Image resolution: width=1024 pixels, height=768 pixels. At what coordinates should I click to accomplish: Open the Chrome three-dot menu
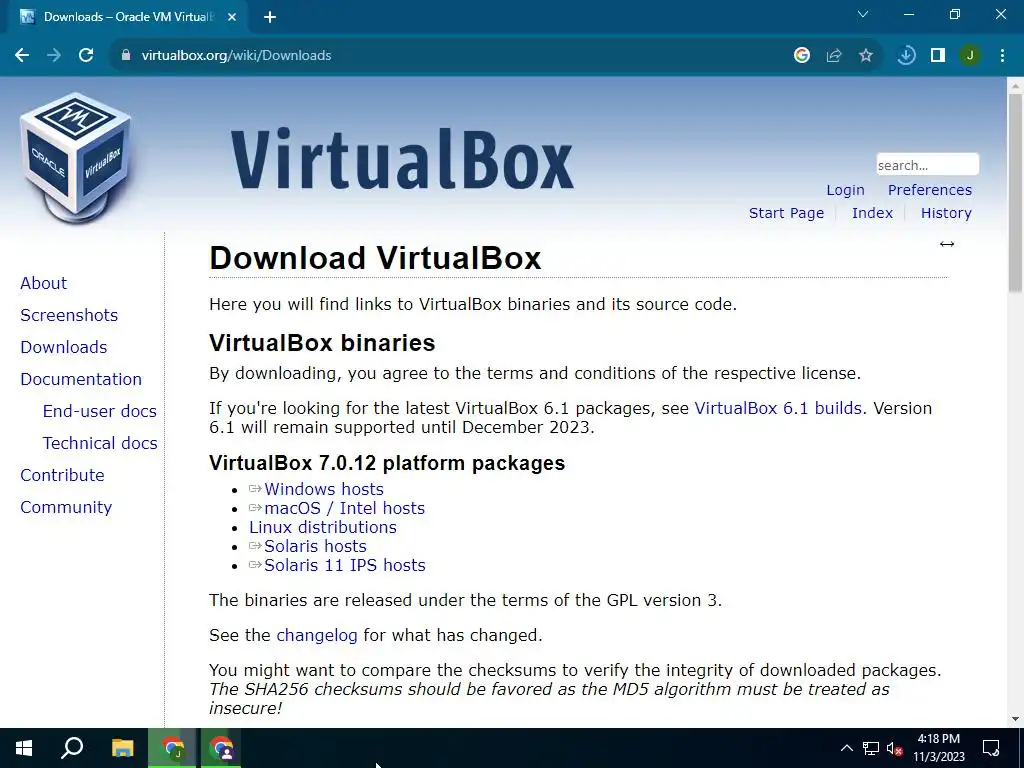click(1002, 56)
